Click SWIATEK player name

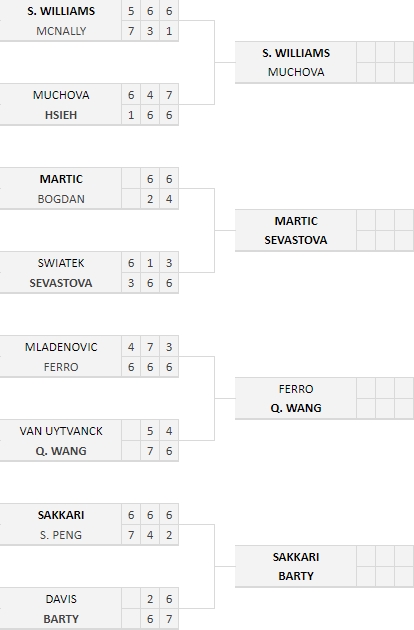click(61, 263)
